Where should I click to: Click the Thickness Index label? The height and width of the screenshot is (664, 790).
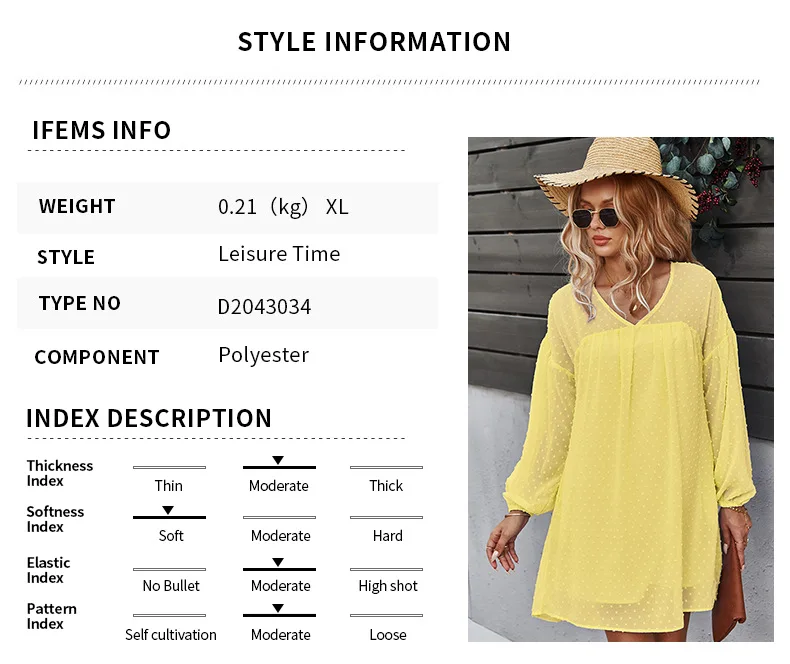(x=59, y=473)
